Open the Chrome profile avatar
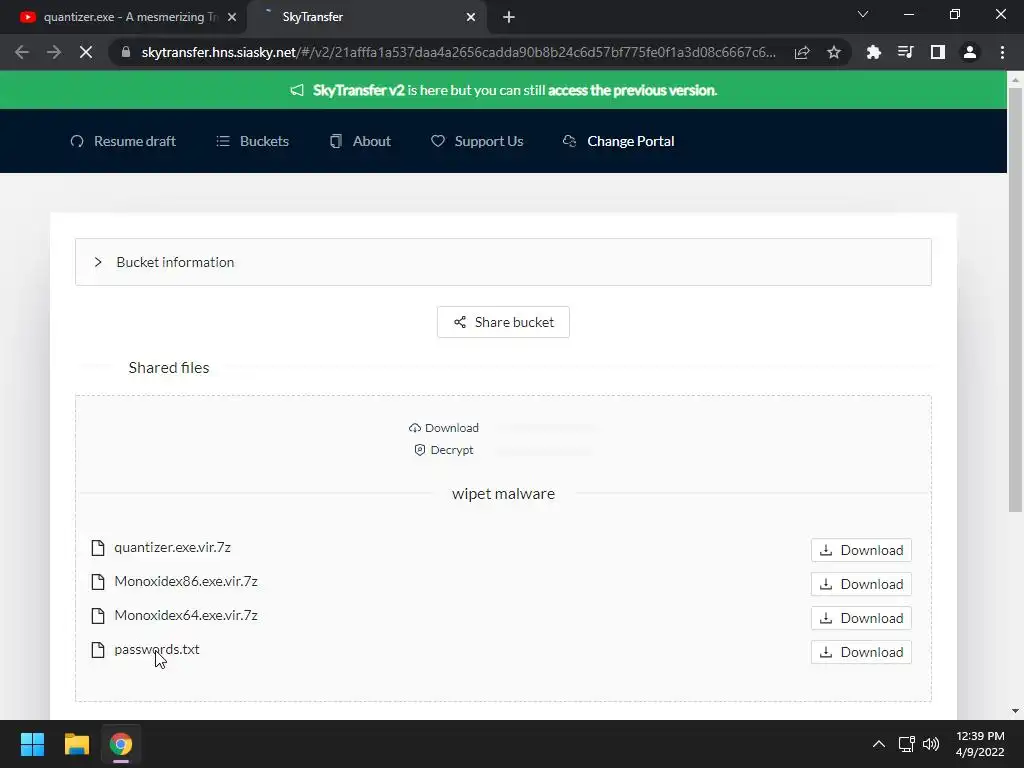Screen dimensions: 1024x768 click(970, 52)
